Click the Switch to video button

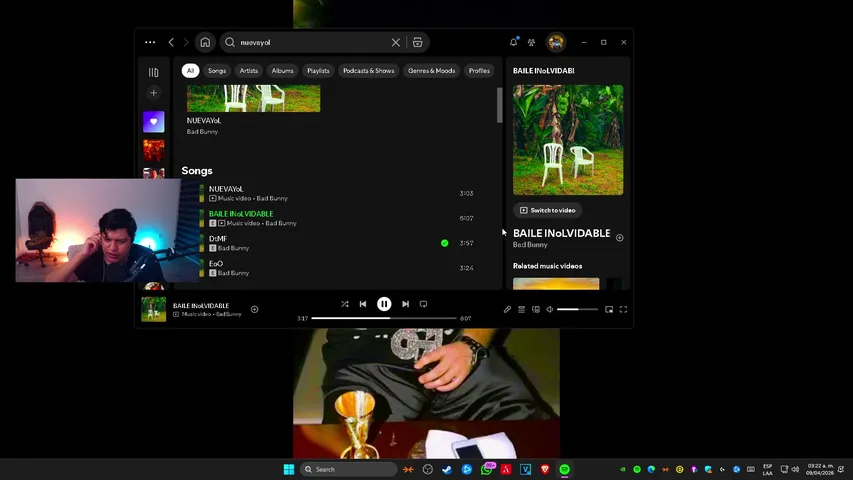click(x=547, y=210)
